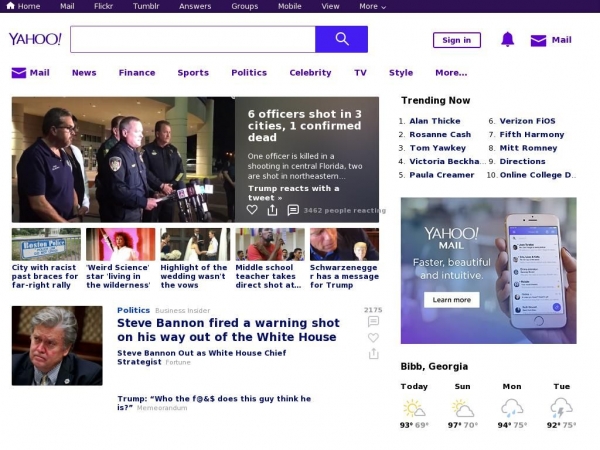600x450 pixels.
Task: Open Mobile from the top bar
Action: pyautogui.click(x=290, y=6)
